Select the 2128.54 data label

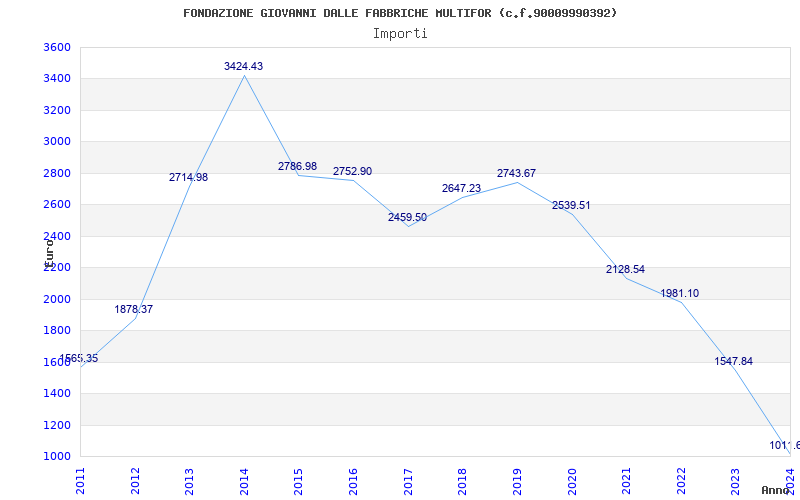tap(626, 269)
